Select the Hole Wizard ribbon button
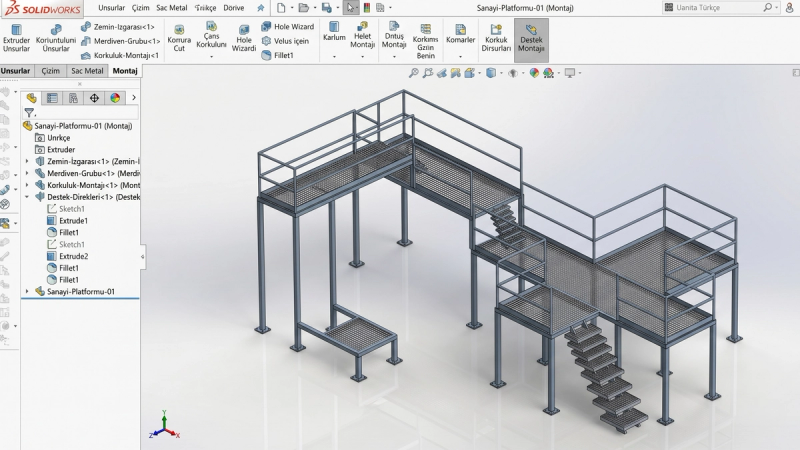The height and width of the screenshot is (450, 800). click(x=288, y=27)
